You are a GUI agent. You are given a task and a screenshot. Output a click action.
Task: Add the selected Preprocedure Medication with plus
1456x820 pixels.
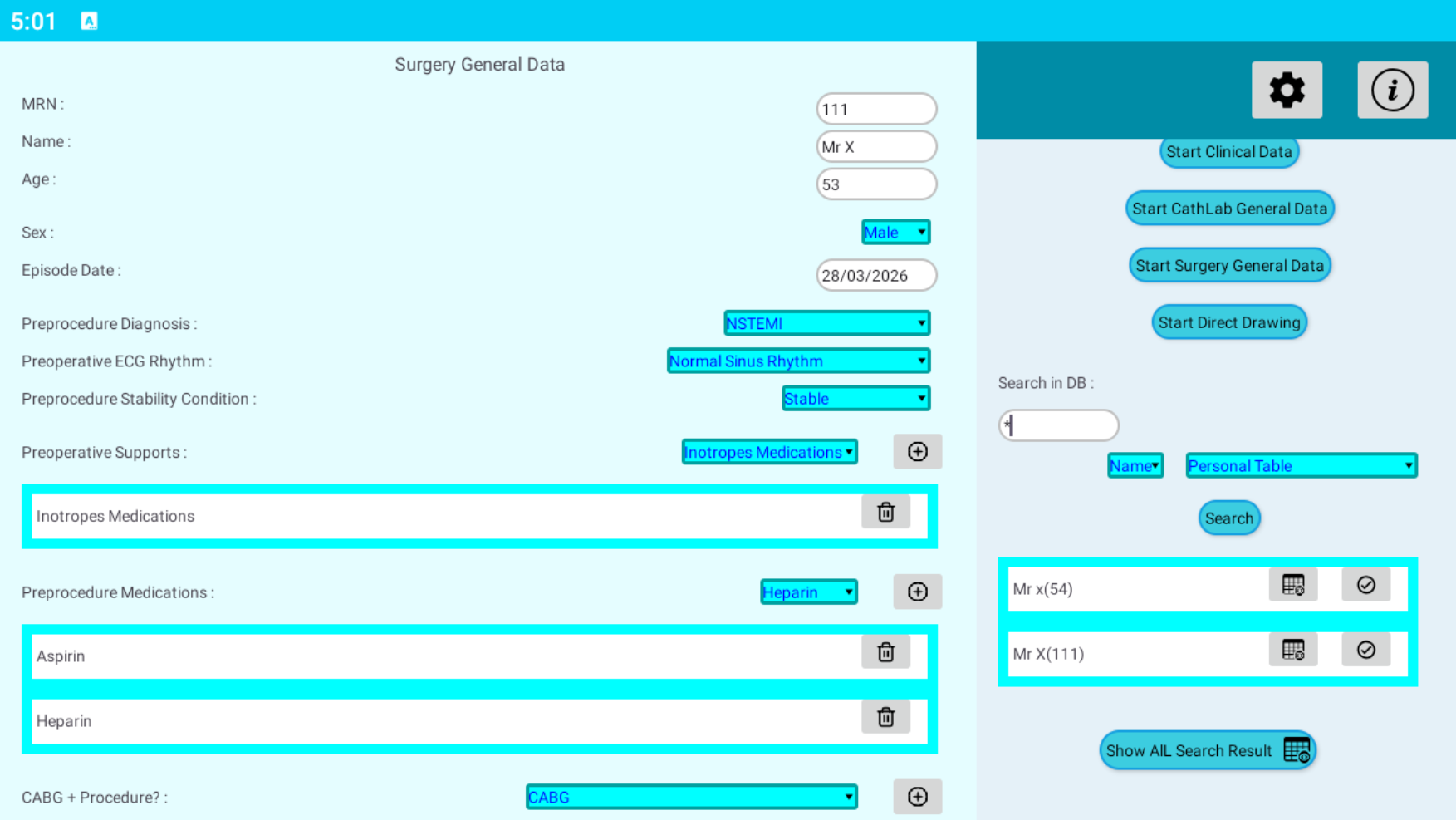tap(917, 592)
